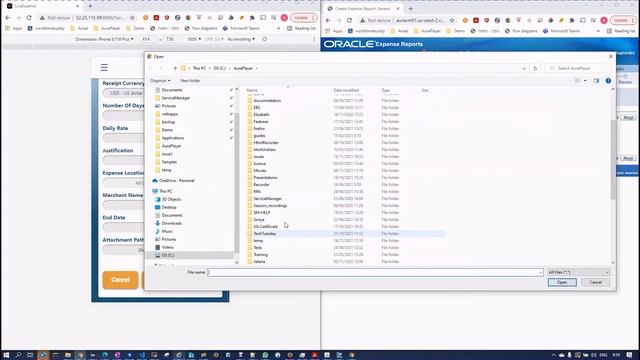
Task: Click the Up one level arrow
Action: click(x=175, y=68)
